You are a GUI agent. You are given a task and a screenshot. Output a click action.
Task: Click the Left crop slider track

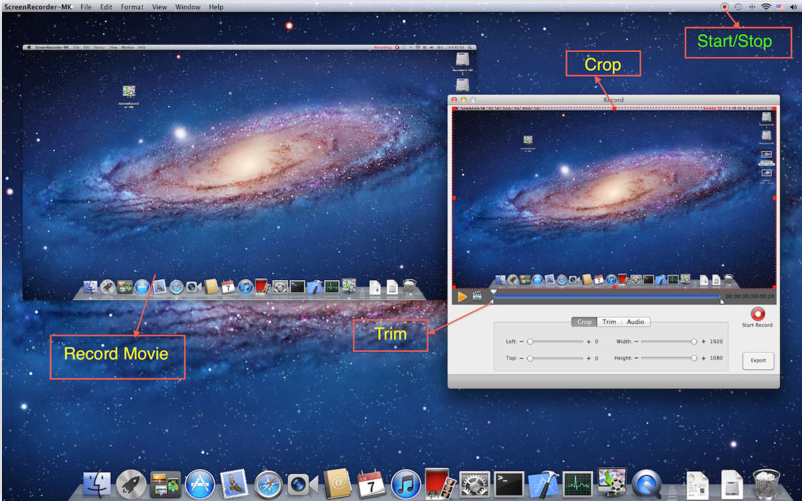(556, 341)
